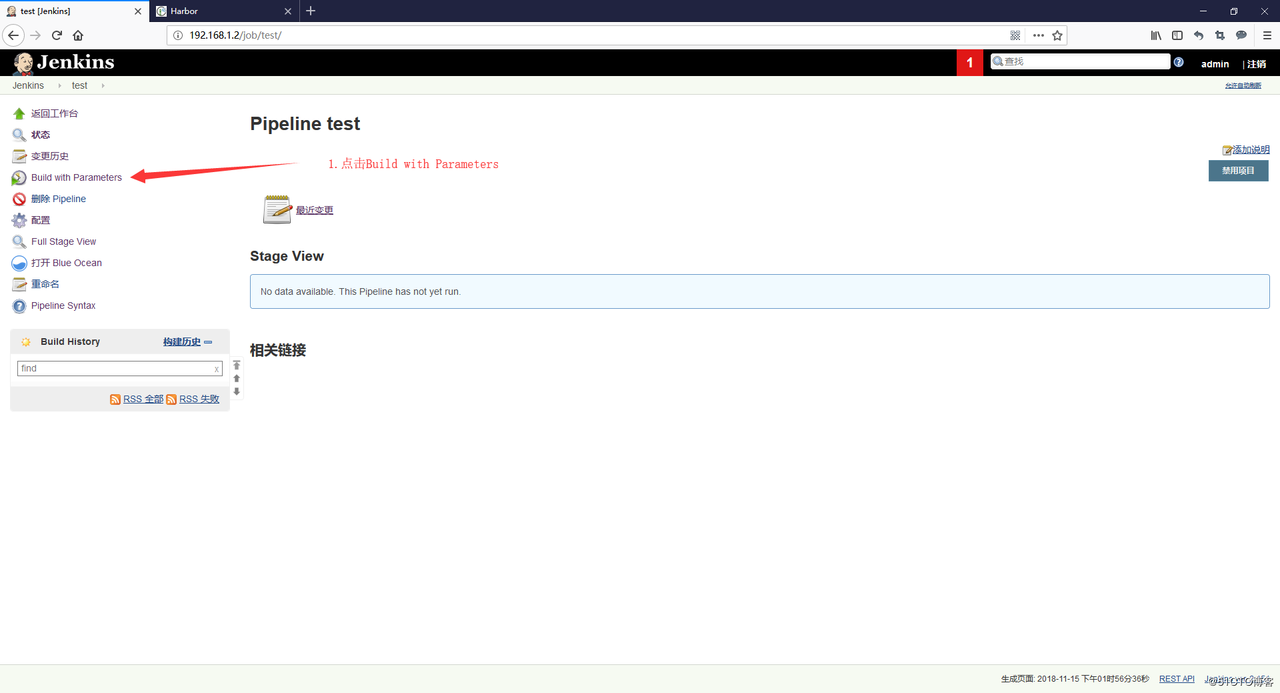Open 打开 Blue Ocean link
Viewport: 1280px width, 693px height.
(66, 263)
